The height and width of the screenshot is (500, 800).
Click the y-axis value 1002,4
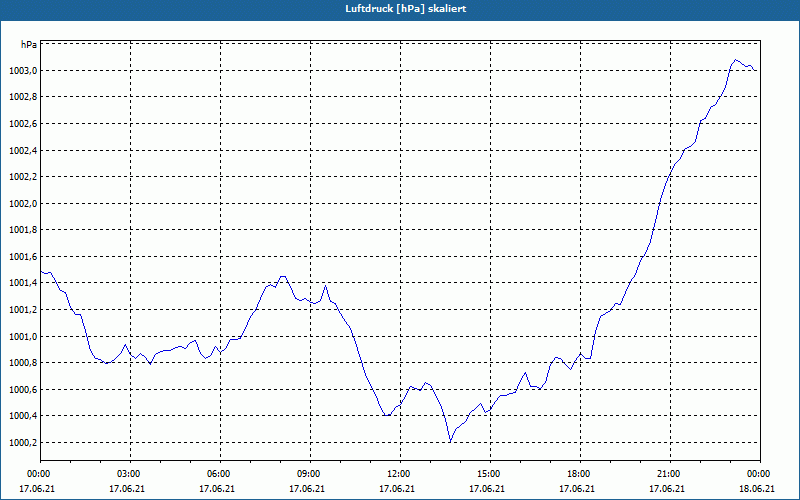tap(23, 151)
